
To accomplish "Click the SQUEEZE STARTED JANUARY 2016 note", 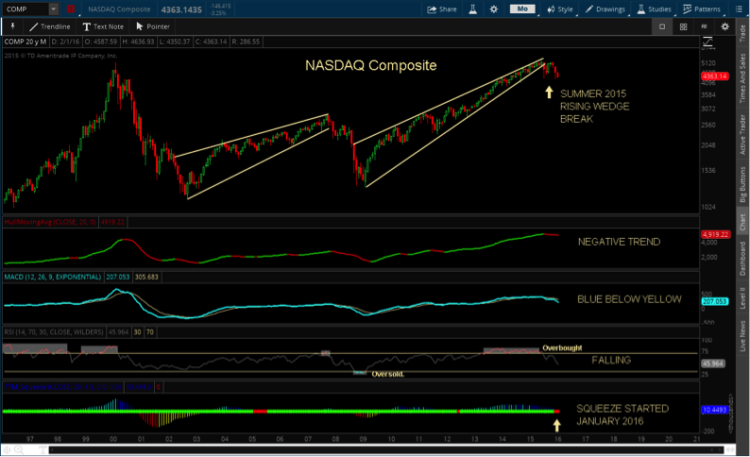I will coord(622,415).
